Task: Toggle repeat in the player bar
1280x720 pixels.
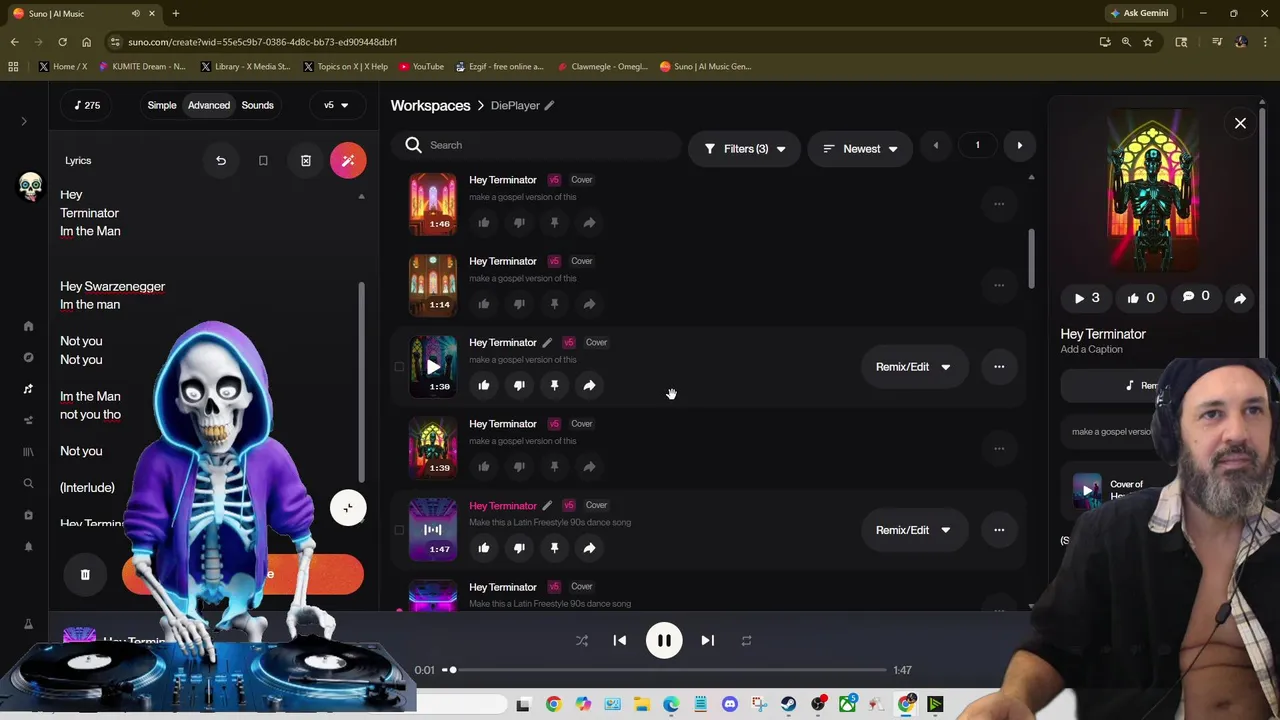Action: coord(746,640)
